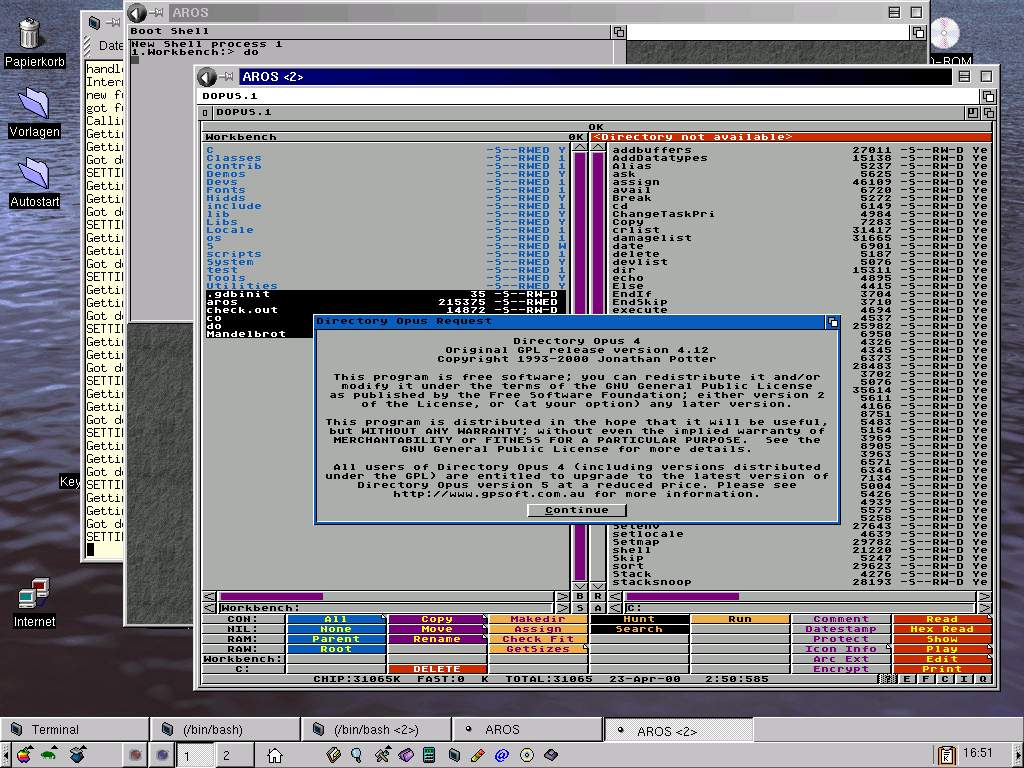Click the left lister's purple vertical scrollbar
Image resolution: width=1024 pixels, height=768 pixels.
click(x=579, y=366)
